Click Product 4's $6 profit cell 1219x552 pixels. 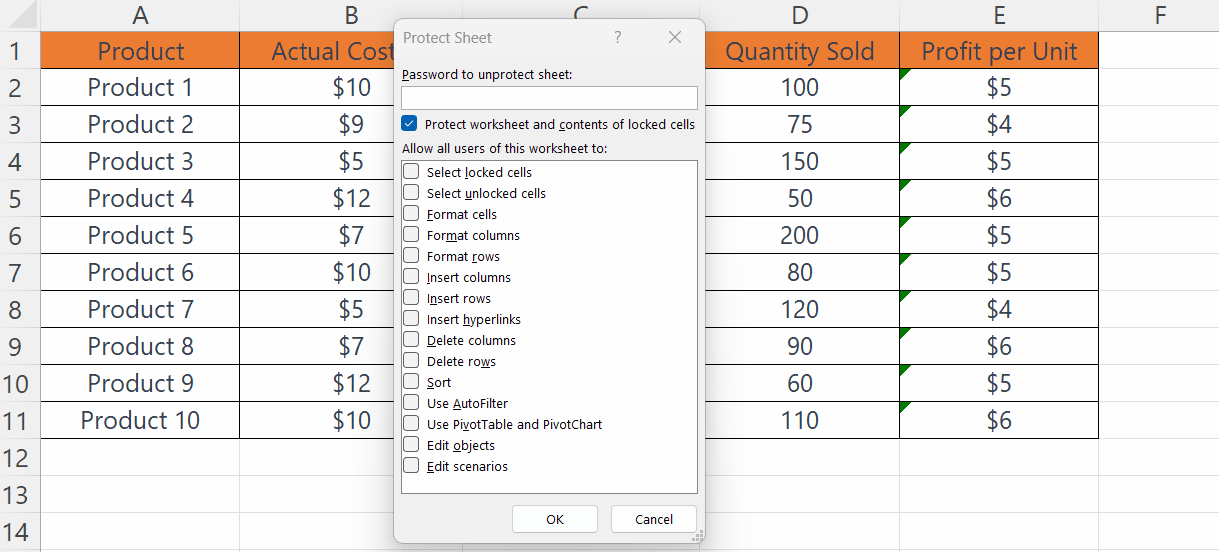tap(999, 199)
